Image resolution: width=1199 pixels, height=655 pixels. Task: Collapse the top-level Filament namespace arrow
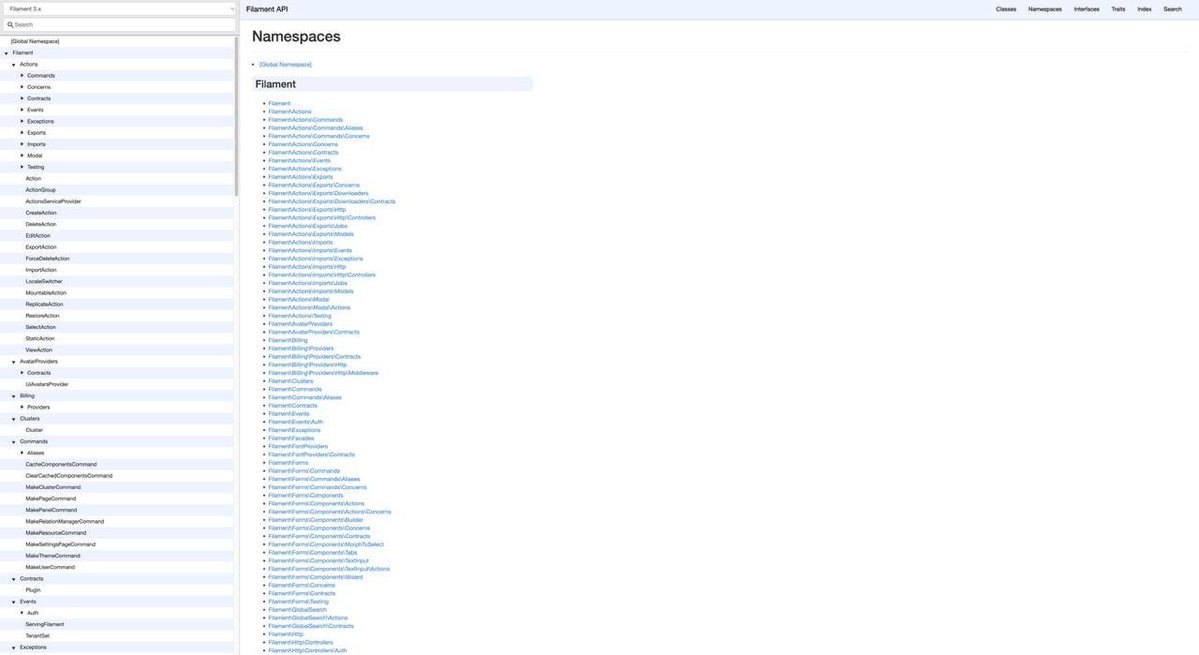[x=6, y=53]
